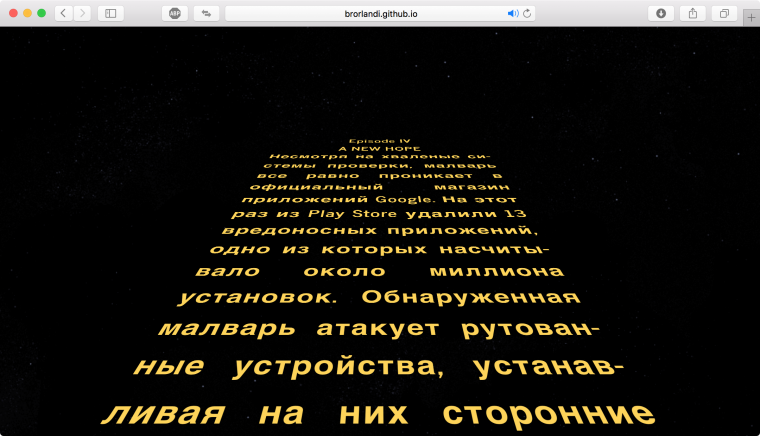Focus the brorlandi.github.io address bar
760x436 pixels.
[380, 14]
